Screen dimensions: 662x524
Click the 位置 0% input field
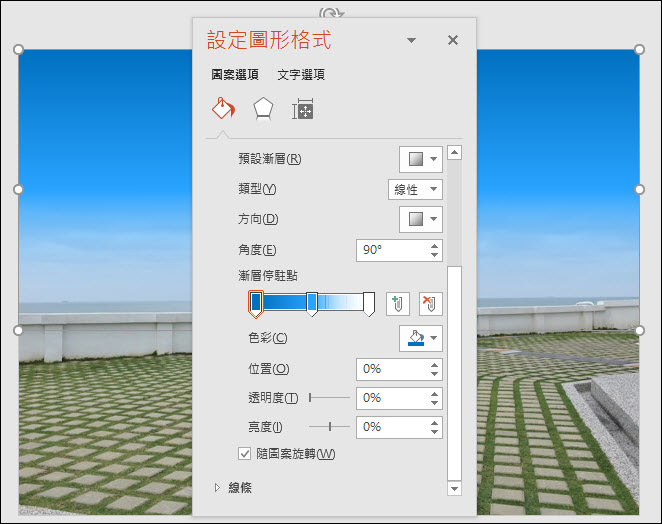click(392, 369)
